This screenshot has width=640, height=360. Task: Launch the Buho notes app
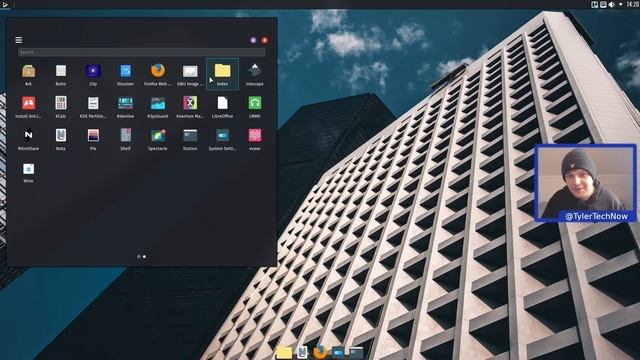(x=60, y=75)
